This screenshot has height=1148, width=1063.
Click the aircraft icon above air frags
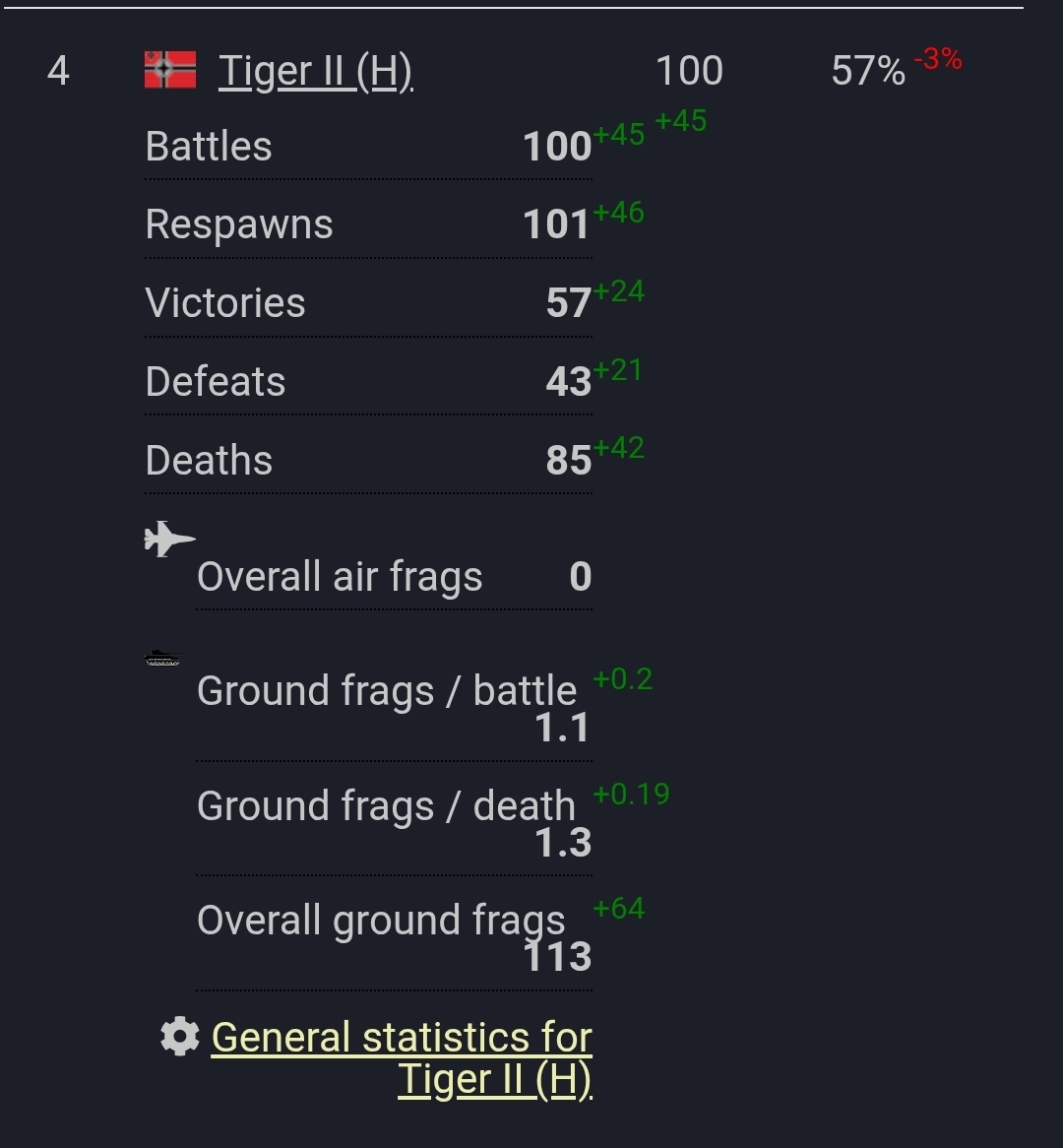(x=168, y=539)
